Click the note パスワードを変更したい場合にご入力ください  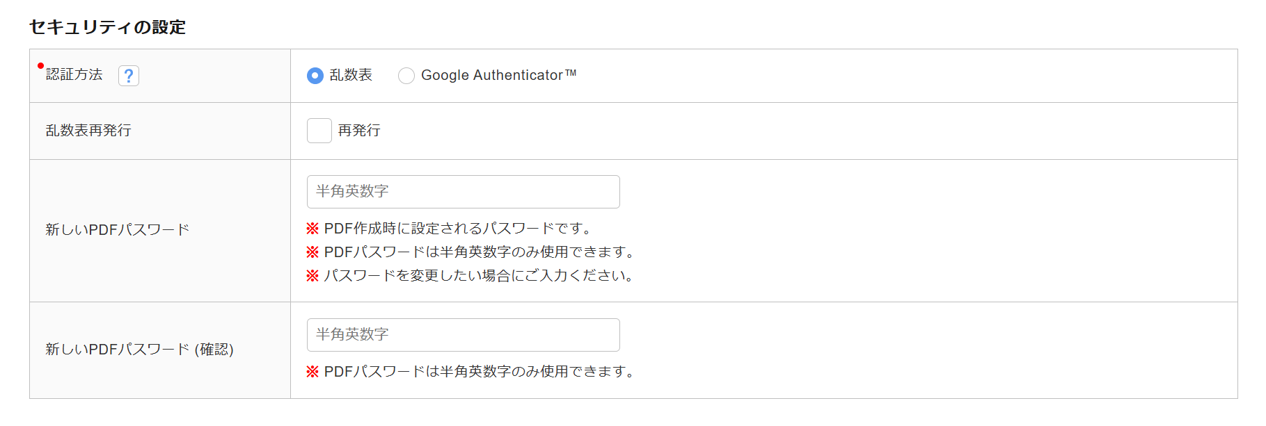(x=479, y=275)
